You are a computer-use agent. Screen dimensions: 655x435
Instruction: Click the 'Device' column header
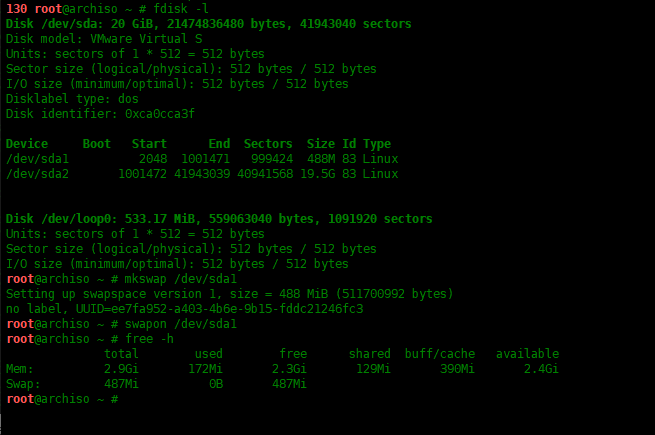pyautogui.click(x=27, y=144)
